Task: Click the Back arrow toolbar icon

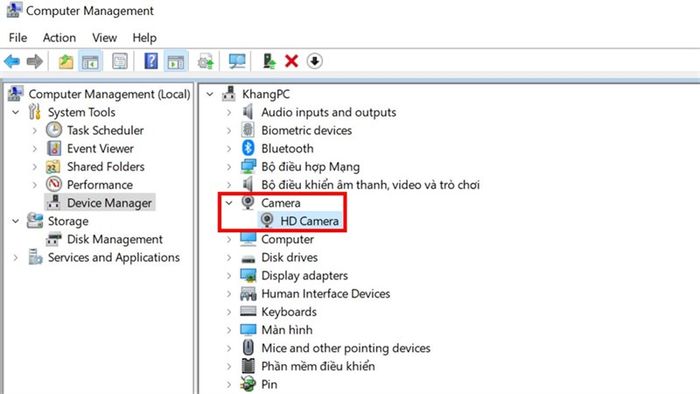Action: click(x=12, y=61)
